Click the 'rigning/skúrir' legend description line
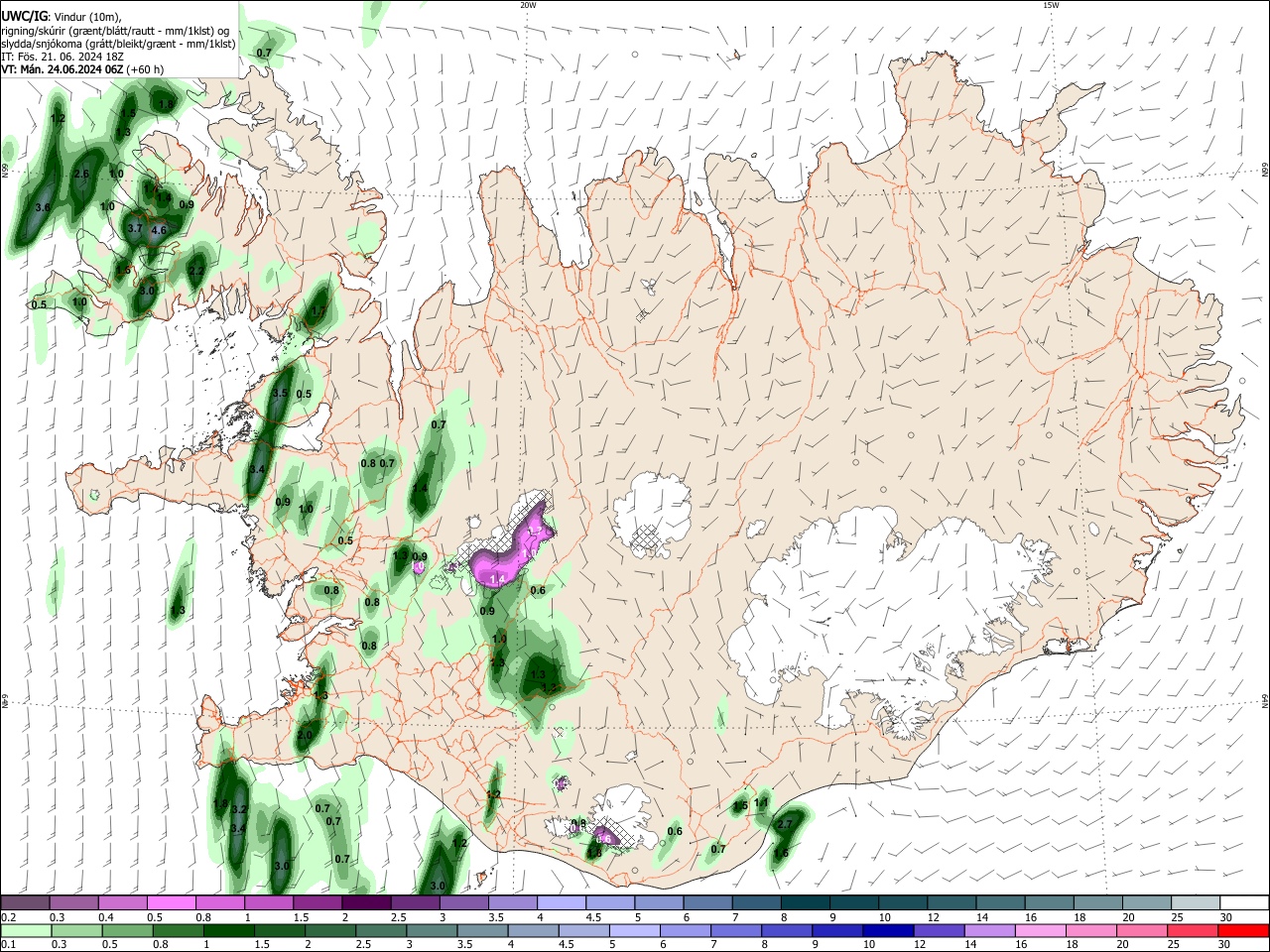The width and height of the screenshot is (1270, 952). (117, 31)
